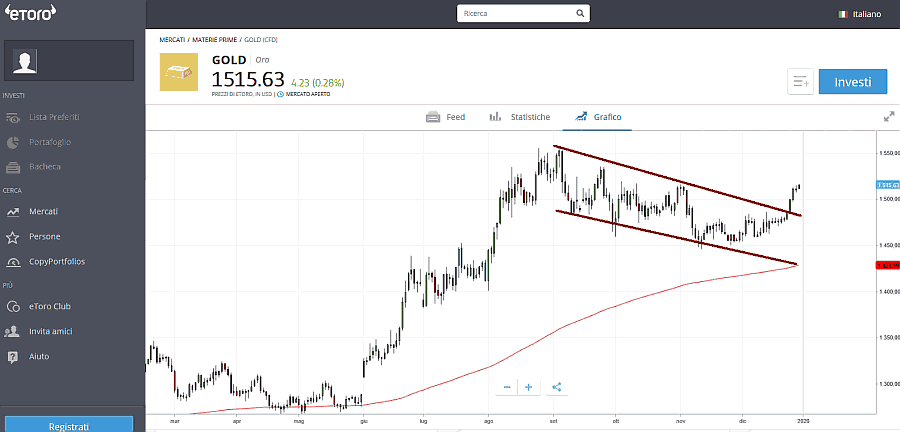Click in the Ricerca search field

515,15
